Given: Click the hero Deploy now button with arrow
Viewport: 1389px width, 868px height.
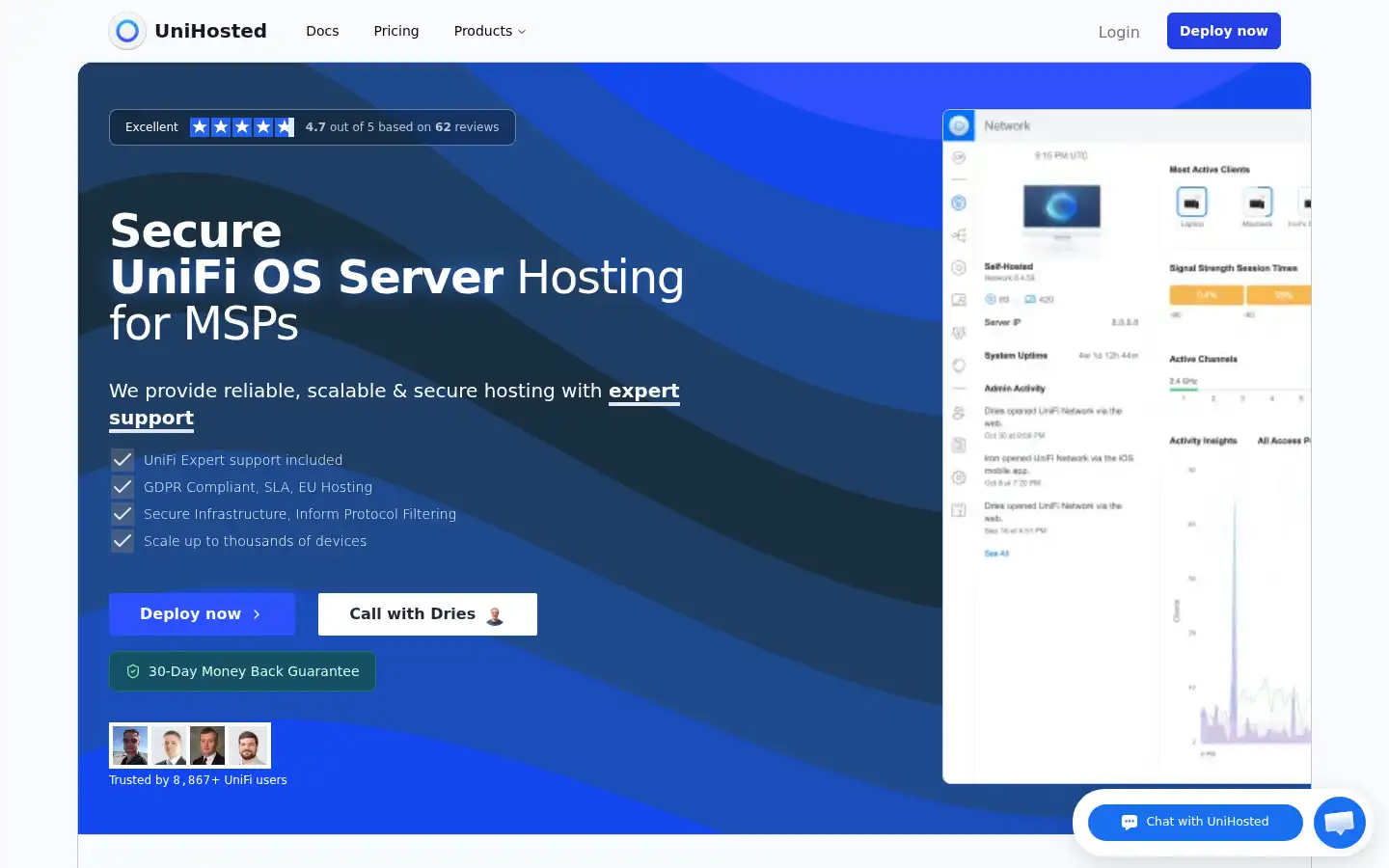Looking at the screenshot, I should 202,614.
